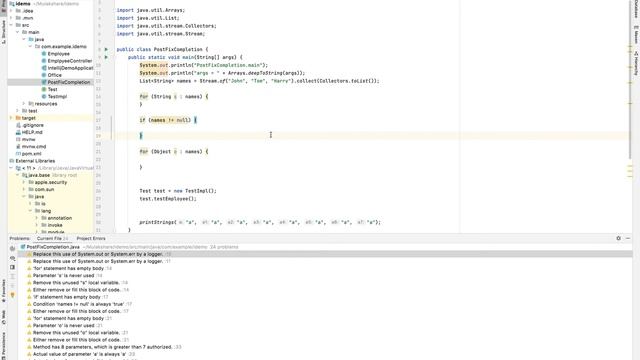Switch to the Current File tab
640x360 pixels.
click(52, 238)
